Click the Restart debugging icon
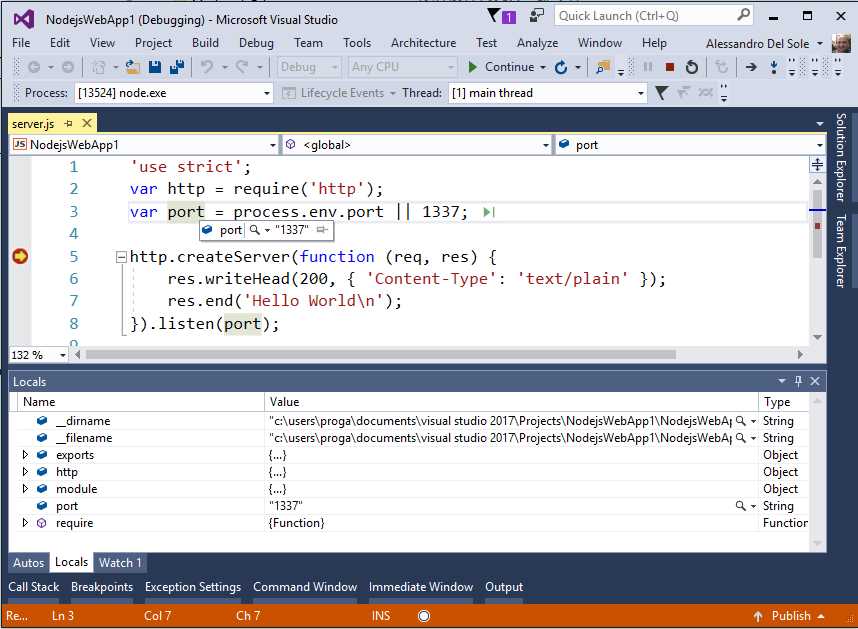Screen dimensions: 858x629 click(693, 67)
